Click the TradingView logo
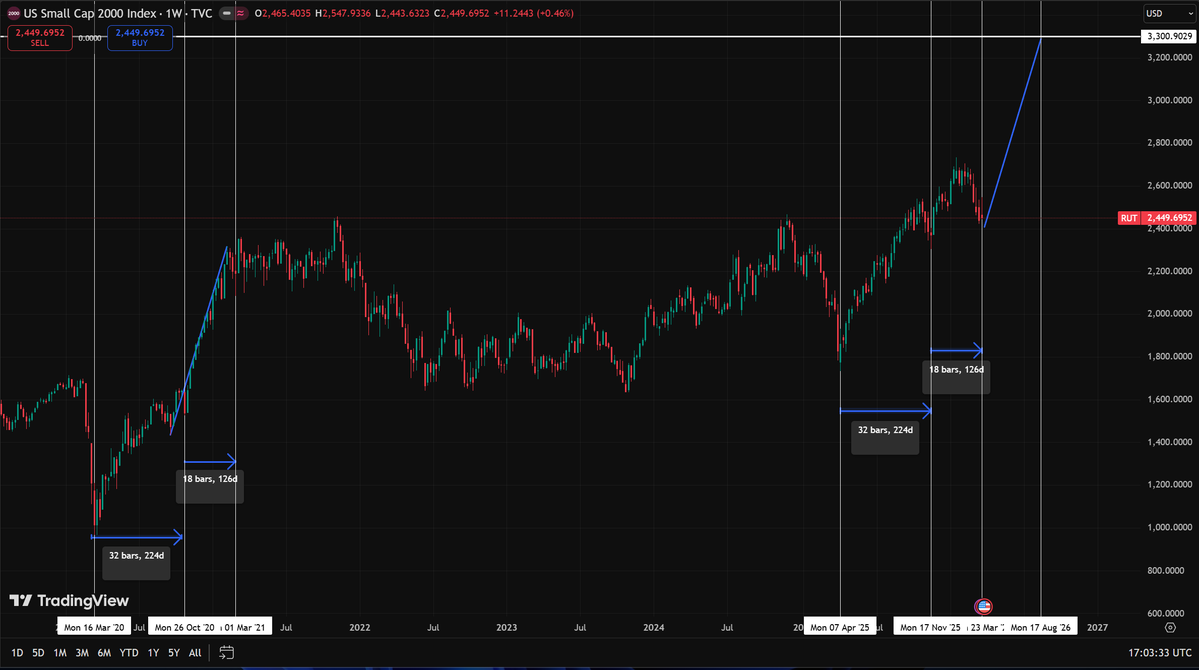This screenshot has height=670, width=1199. point(69,600)
